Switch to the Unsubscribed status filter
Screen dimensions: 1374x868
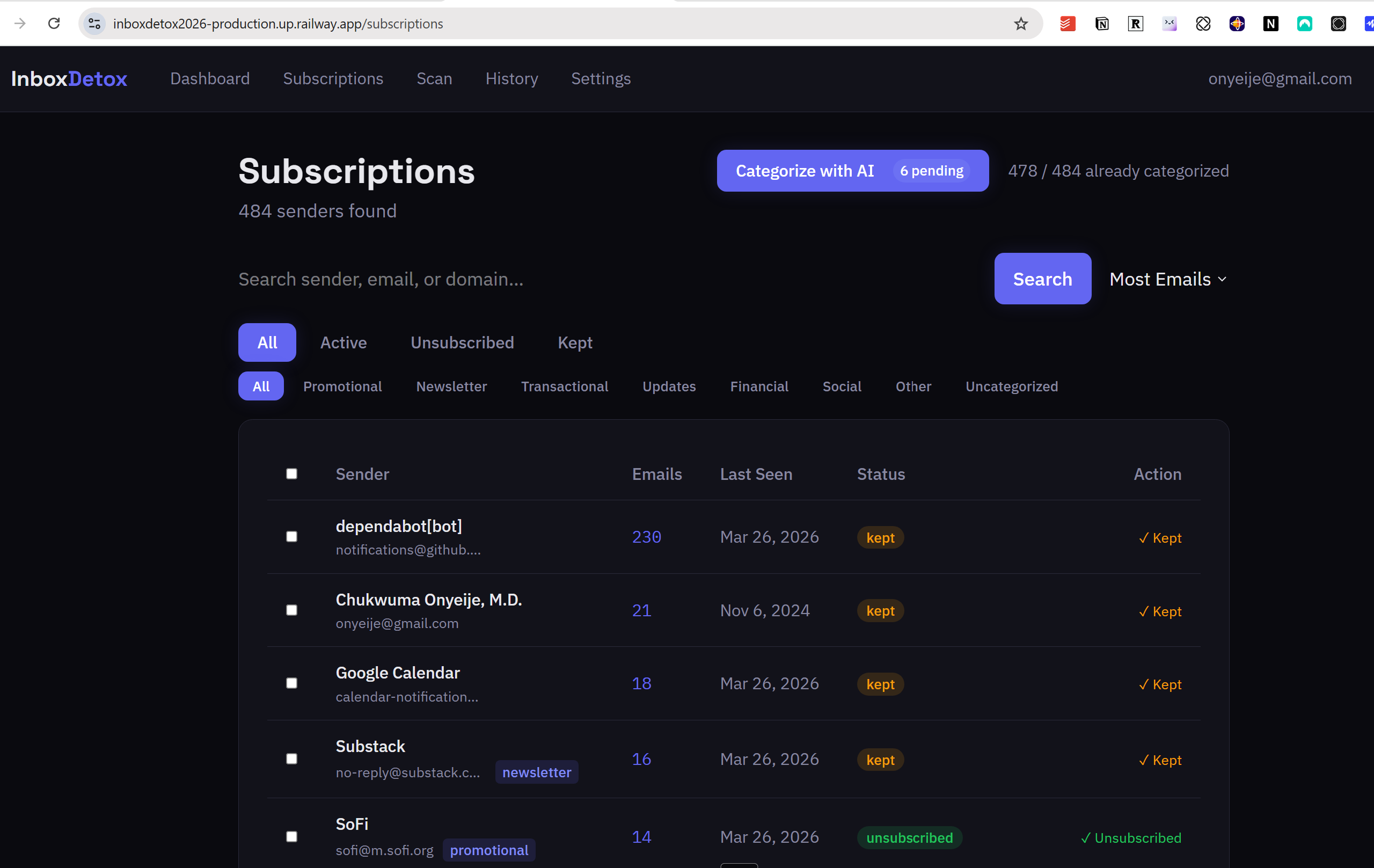coord(462,342)
